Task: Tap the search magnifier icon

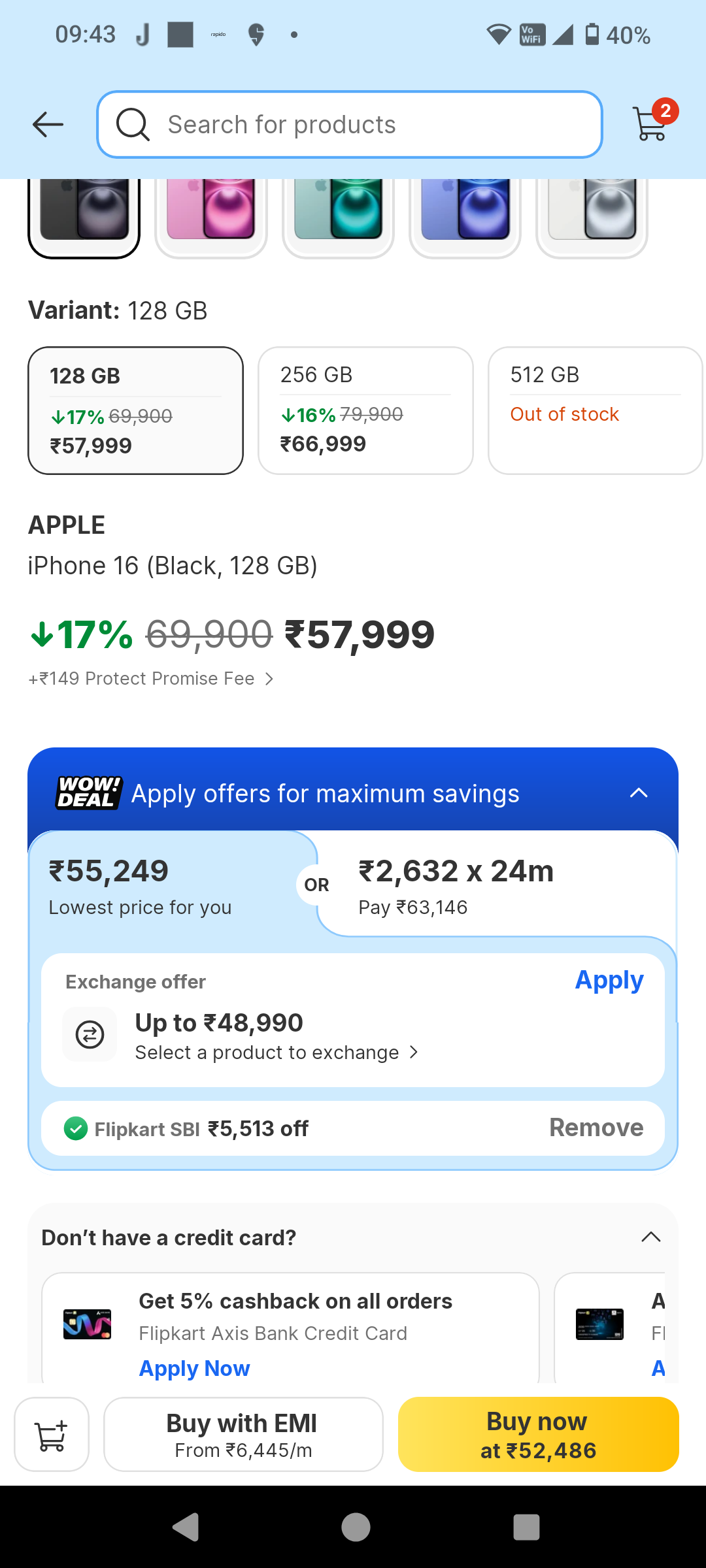Action: 133,124
